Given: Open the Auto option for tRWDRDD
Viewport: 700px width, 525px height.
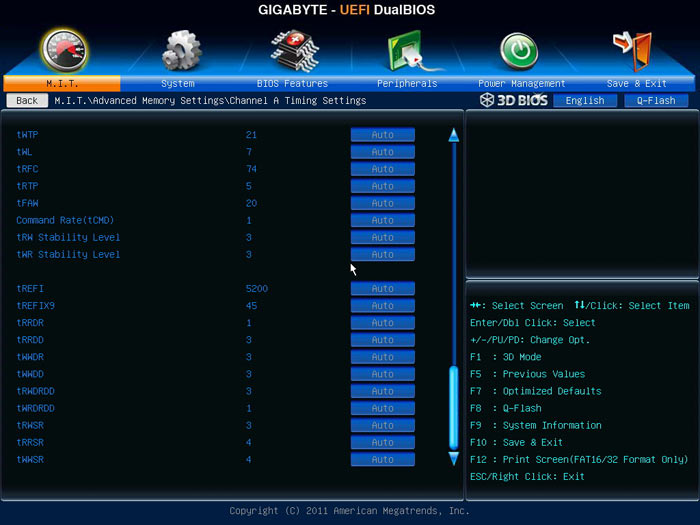Looking at the screenshot, I should tap(383, 391).
